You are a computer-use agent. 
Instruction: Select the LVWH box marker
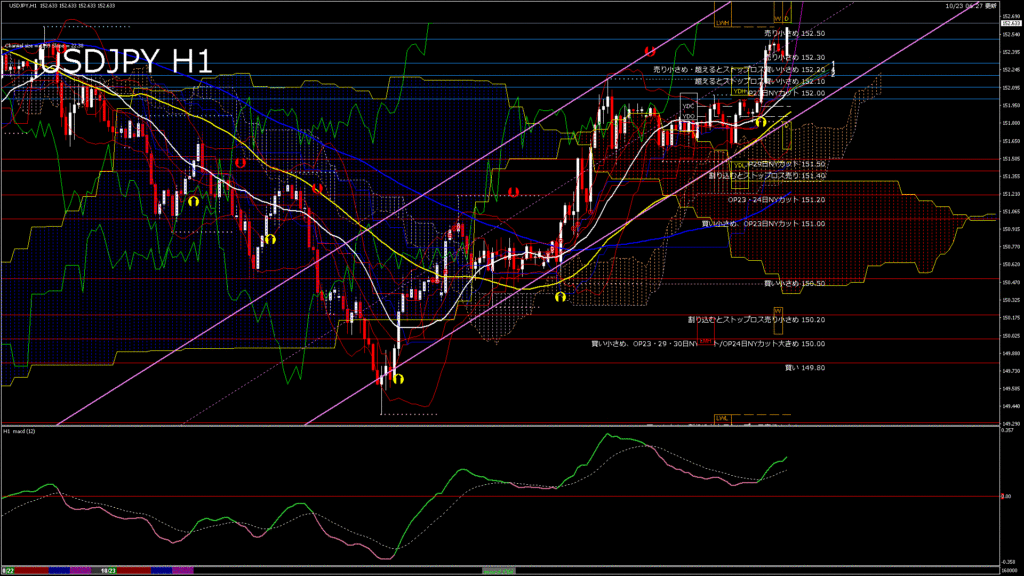tap(722, 22)
